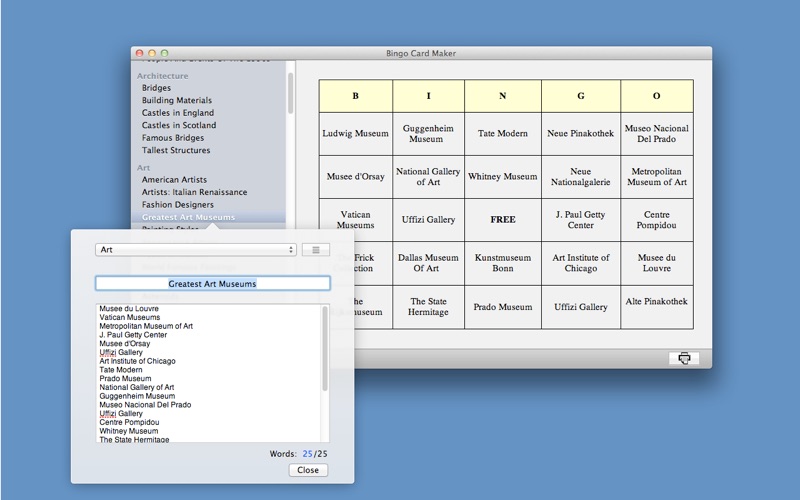
Task: Click the Kunstmuseum Bonn bingo cell
Action: coord(503,263)
